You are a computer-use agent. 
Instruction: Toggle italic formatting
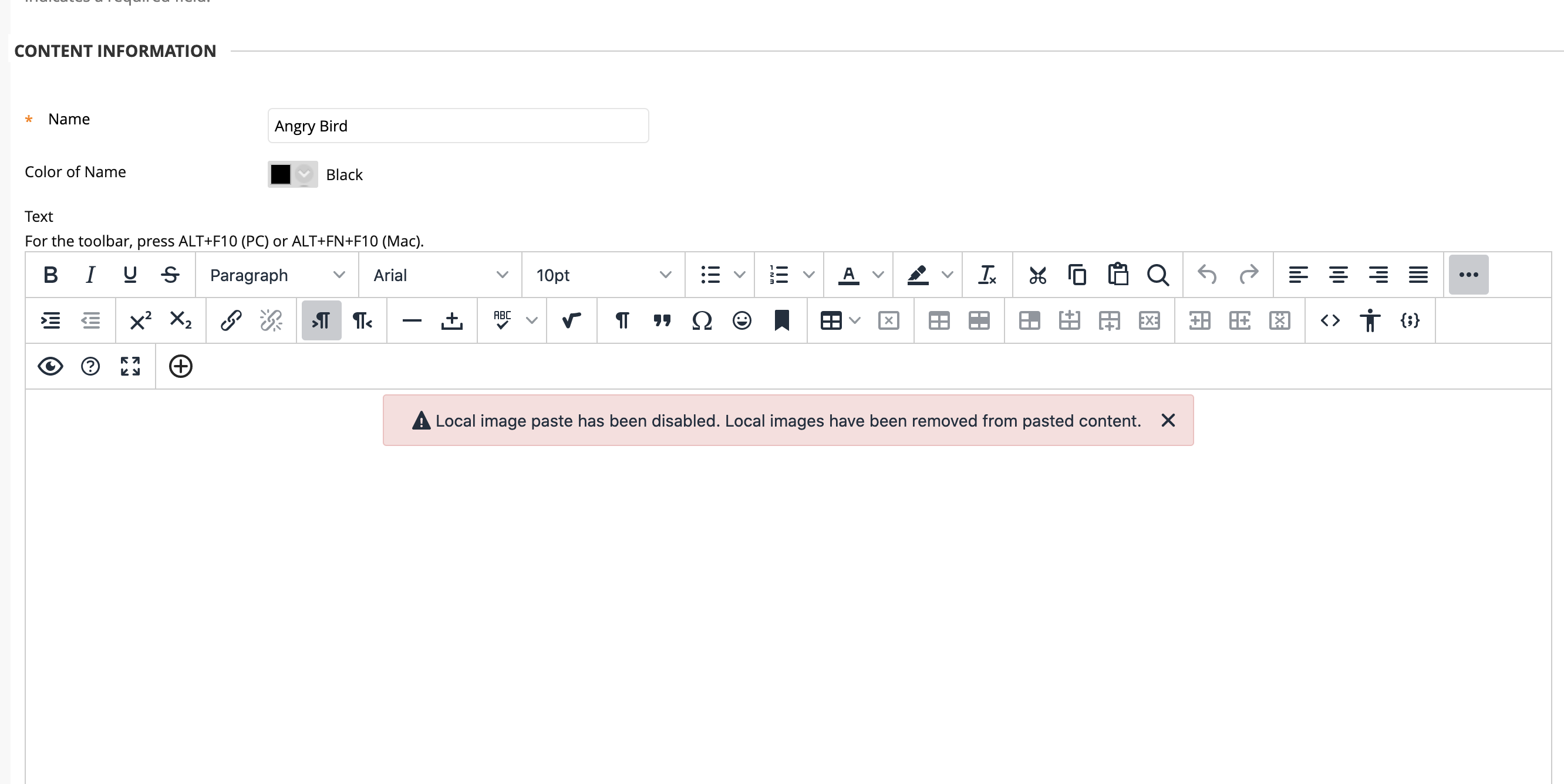click(x=90, y=275)
